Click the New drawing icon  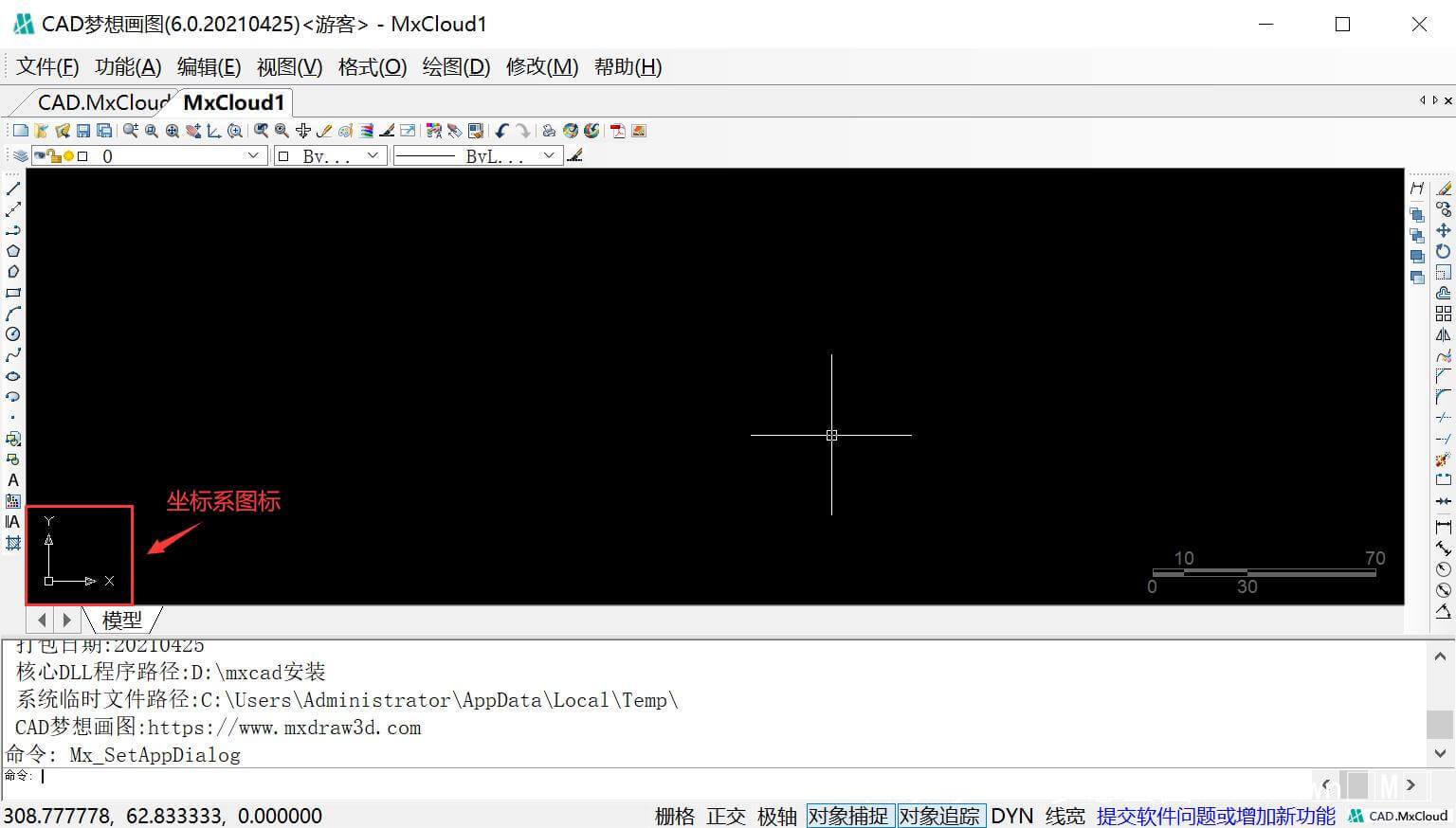point(20,131)
